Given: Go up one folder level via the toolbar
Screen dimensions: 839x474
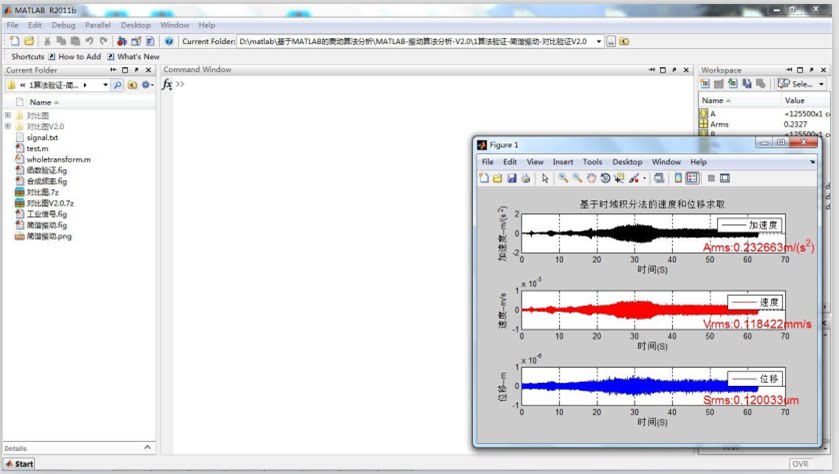Looking at the screenshot, I should [x=624, y=41].
